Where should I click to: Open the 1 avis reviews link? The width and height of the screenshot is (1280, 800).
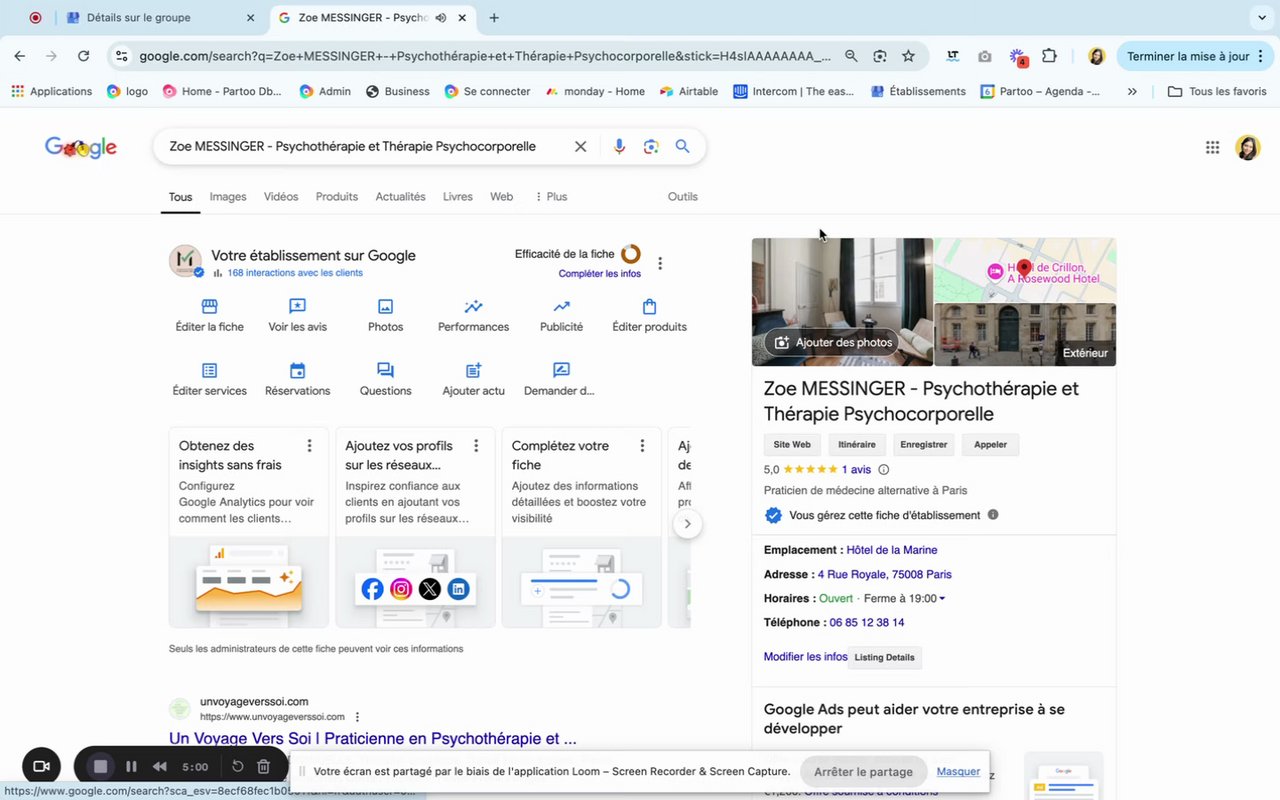[856, 470]
